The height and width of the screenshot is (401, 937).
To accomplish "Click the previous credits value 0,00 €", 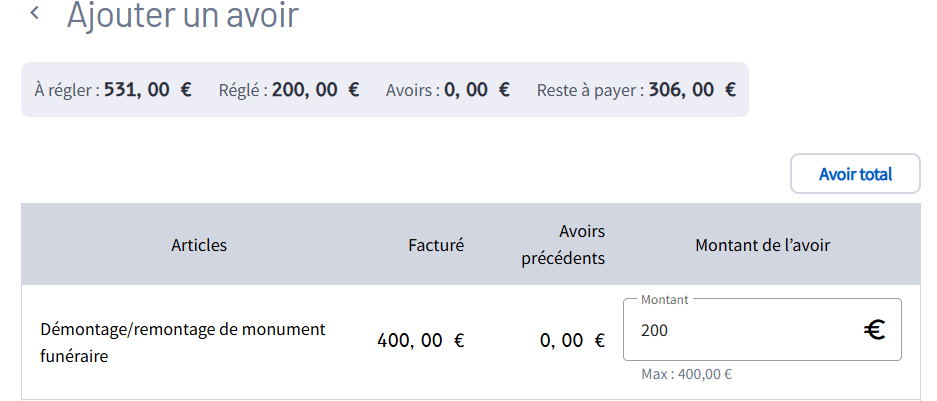I will [x=572, y=341].
